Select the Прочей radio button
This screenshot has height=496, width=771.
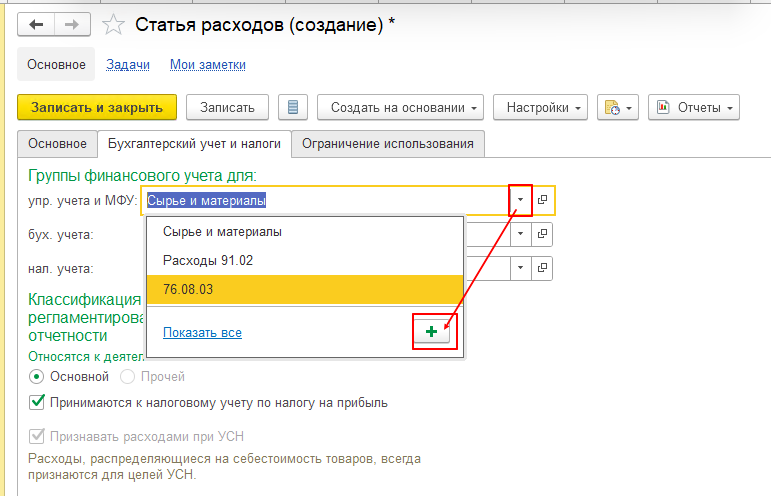tap(127, 377)
